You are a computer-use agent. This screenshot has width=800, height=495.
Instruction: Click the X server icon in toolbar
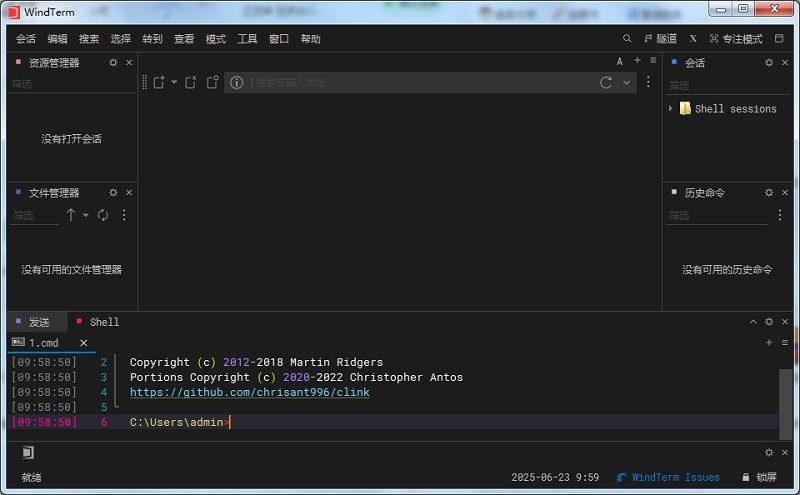pos(693,39)
